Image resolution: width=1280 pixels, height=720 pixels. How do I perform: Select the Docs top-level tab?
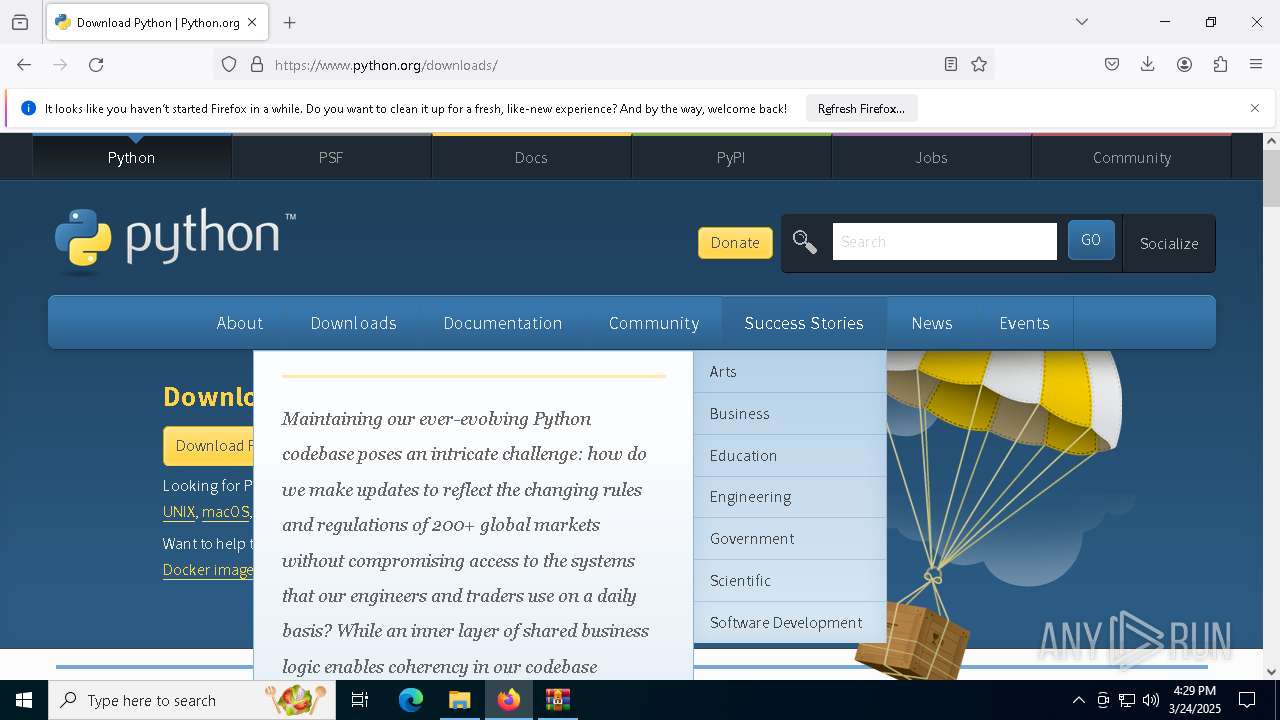pyautogui.click(x=531, y=157)
